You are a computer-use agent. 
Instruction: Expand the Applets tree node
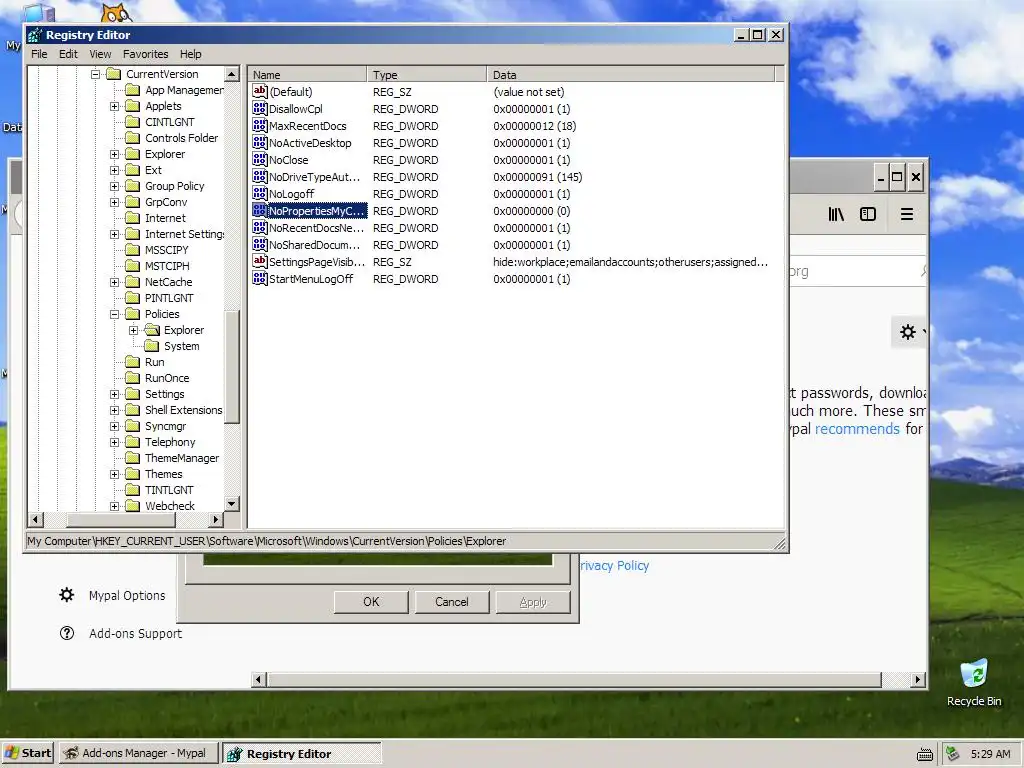pos(114,106)
